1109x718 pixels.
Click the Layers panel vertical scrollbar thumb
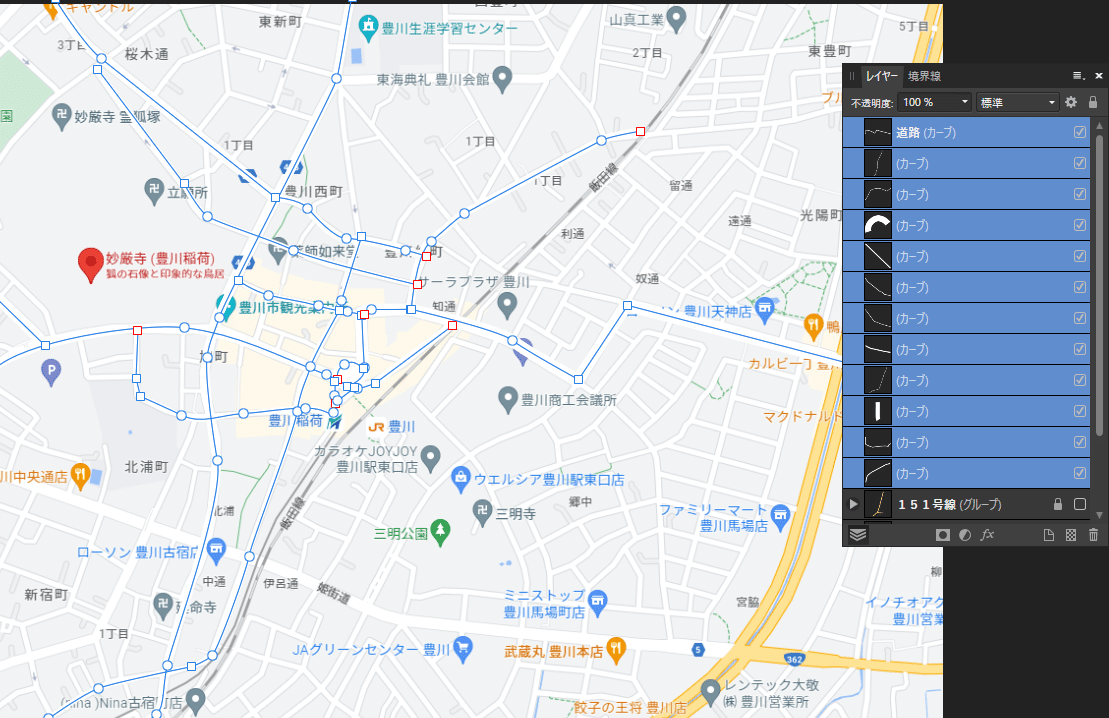[1099, 283]
